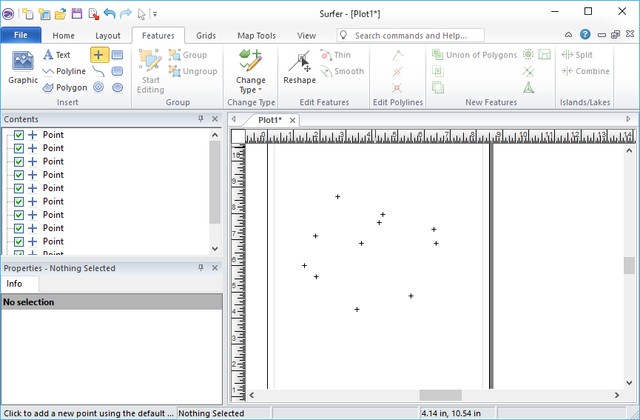Viewport: 640px width, 420px height.
Task: Close the Properties panel
Action: [x=215, y=268]
